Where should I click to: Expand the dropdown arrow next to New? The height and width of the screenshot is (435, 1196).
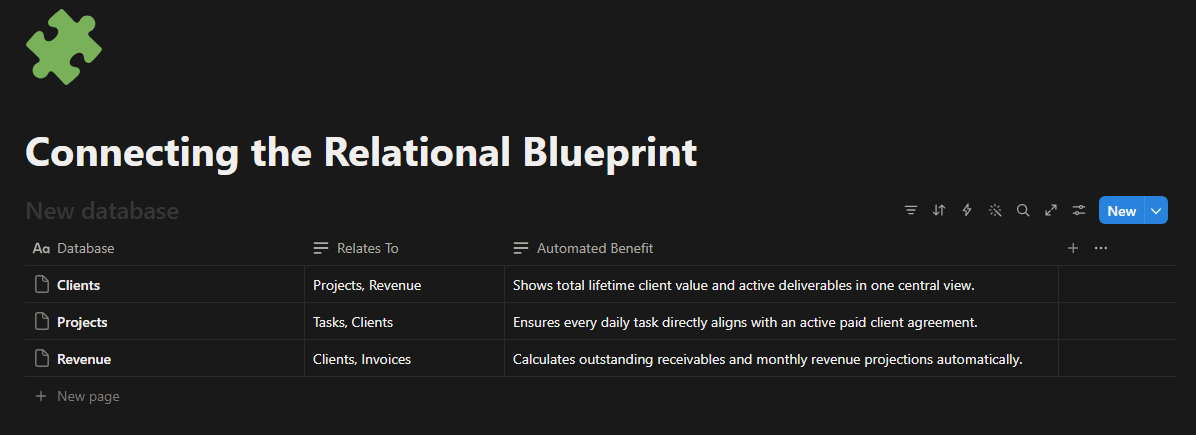(x=1156, y=211)
